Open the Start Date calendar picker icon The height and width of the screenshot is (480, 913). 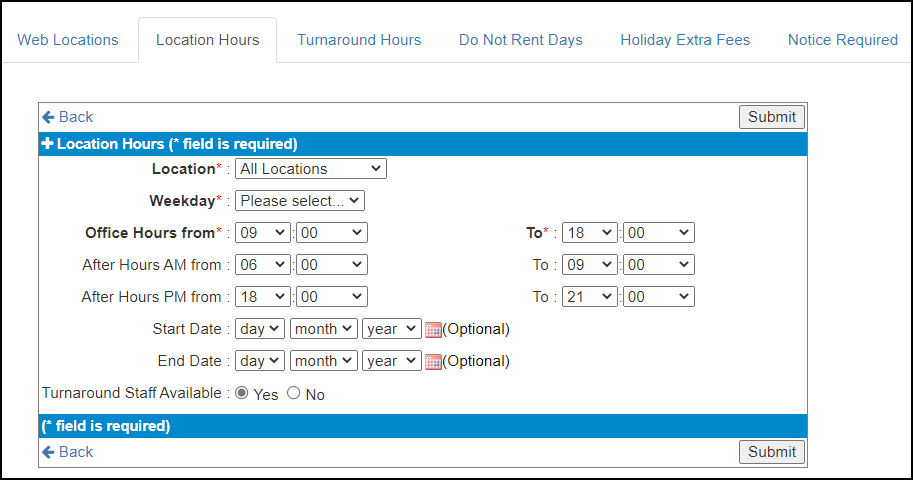433,329
